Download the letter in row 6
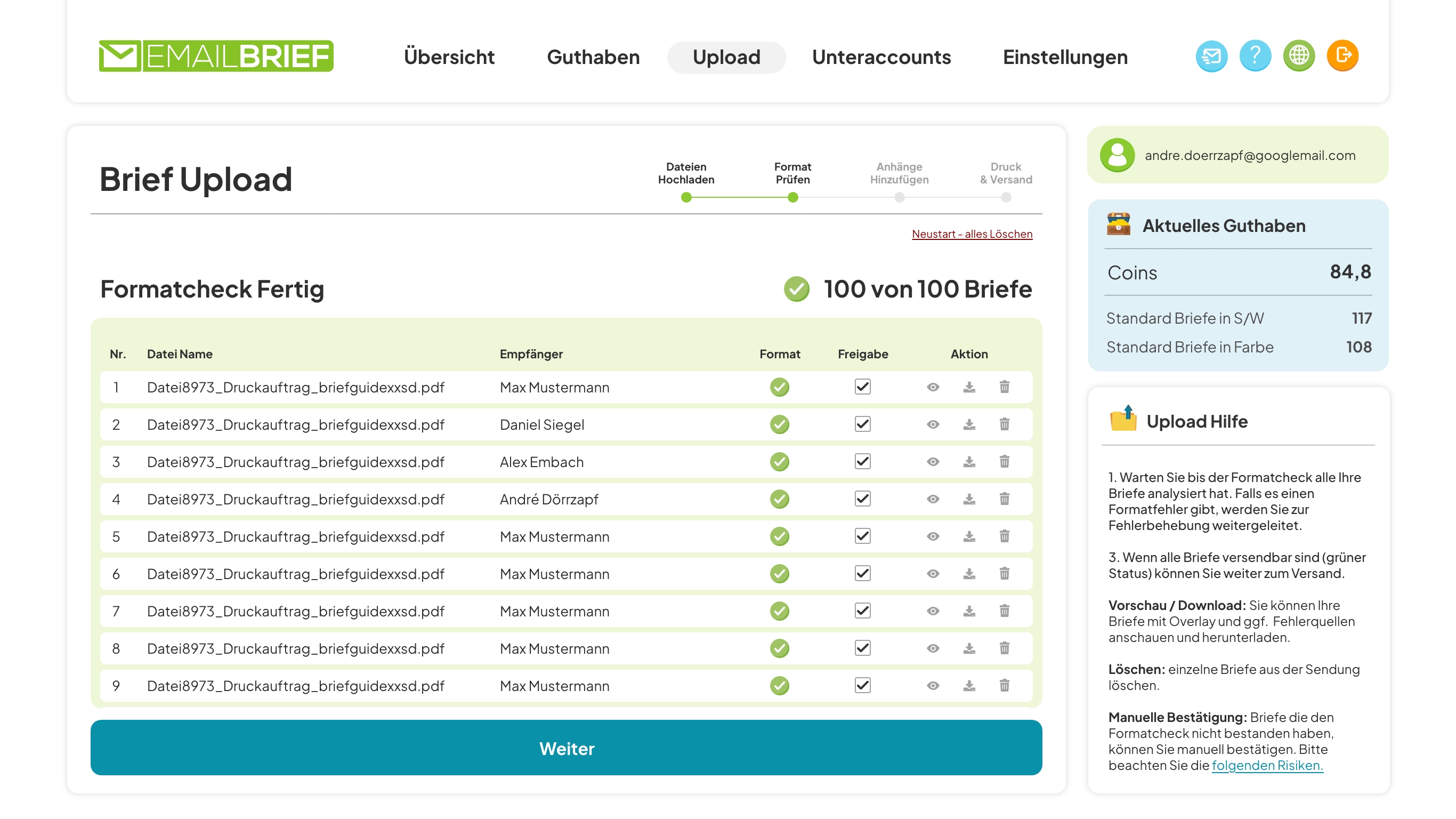This screenshot has height=819, width=1456. coord(969,574)
